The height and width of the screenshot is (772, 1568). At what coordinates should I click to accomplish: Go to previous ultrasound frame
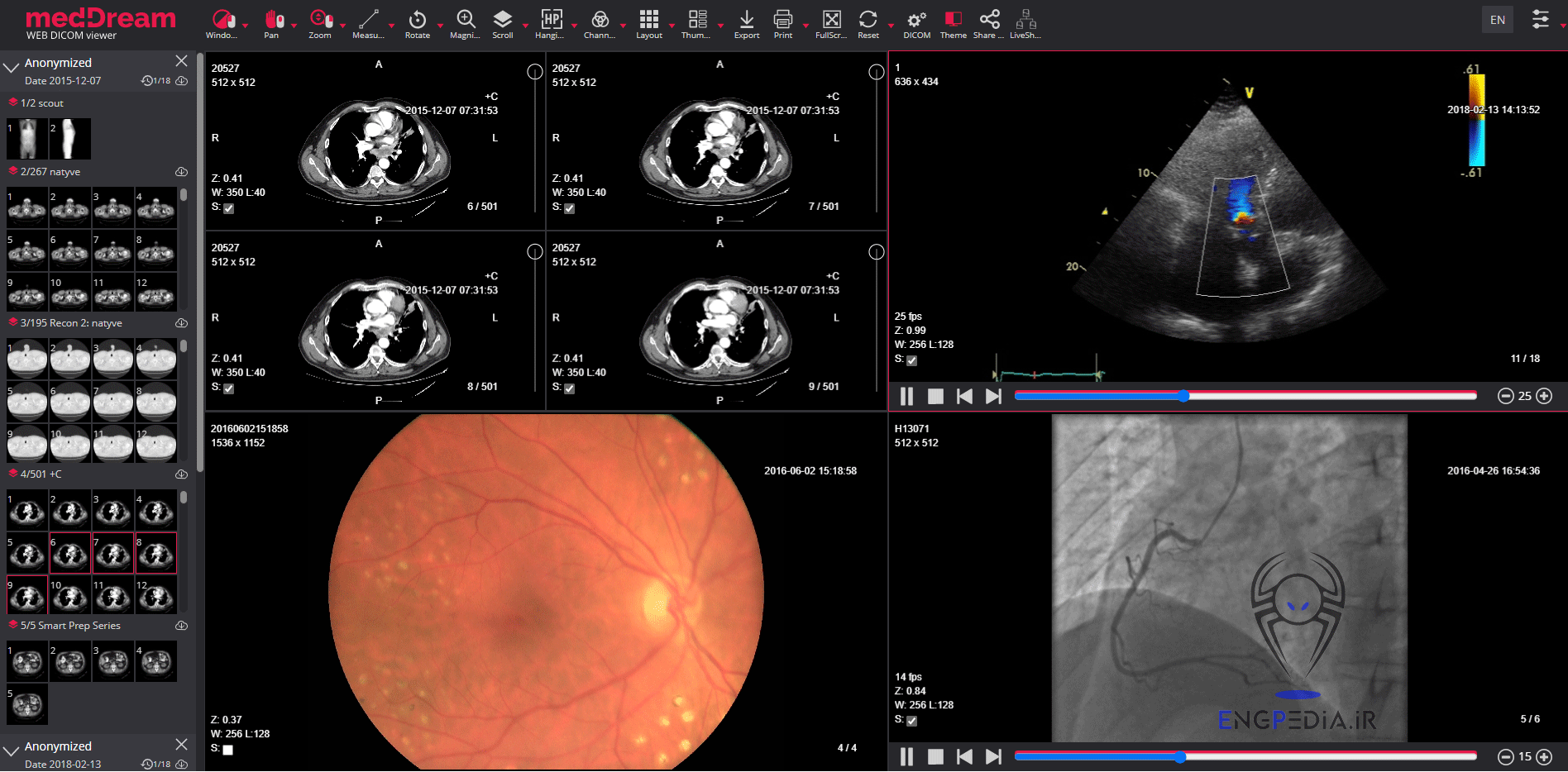coord(964,397)
